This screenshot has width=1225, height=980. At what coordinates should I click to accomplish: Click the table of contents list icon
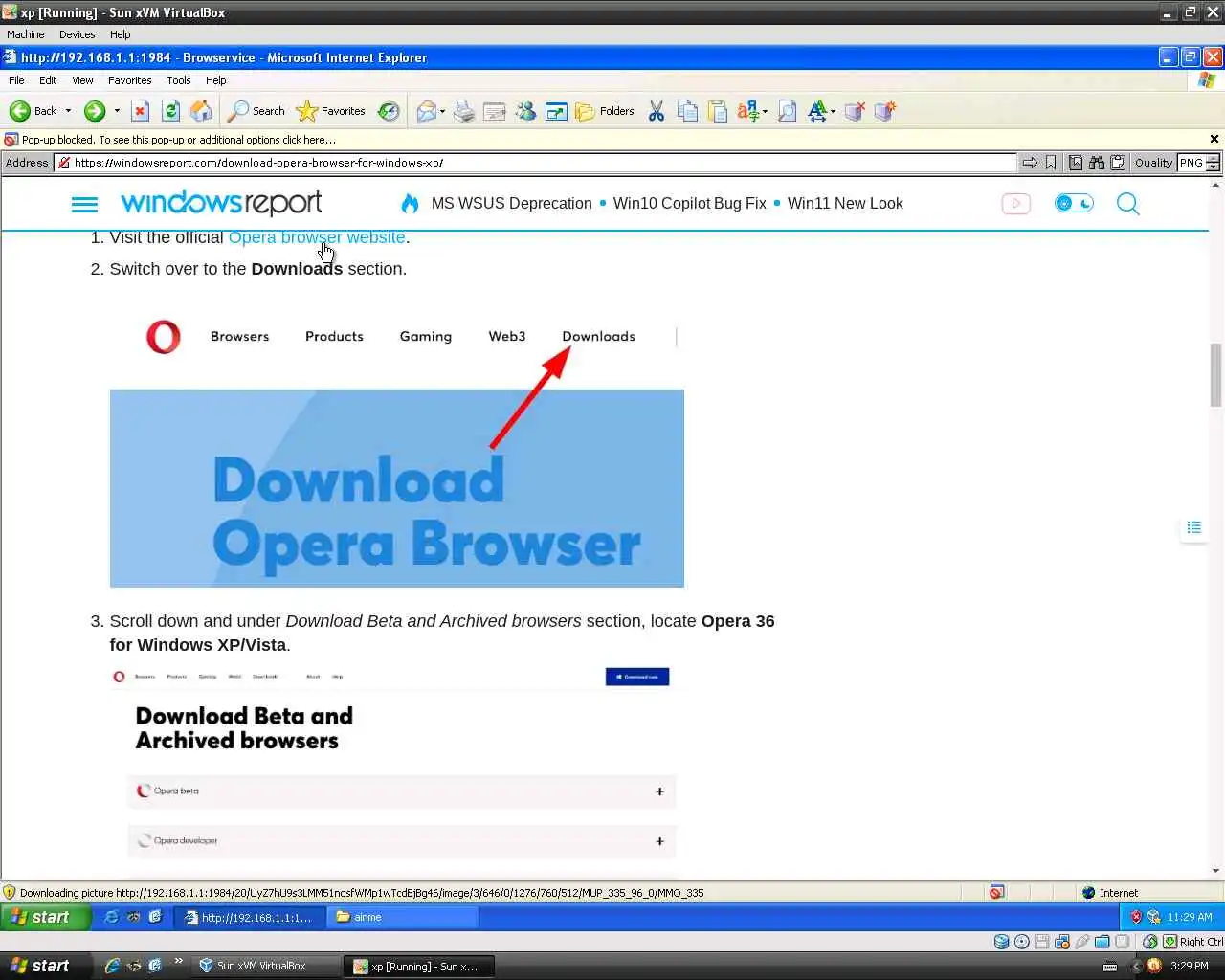coord(1193,527)
